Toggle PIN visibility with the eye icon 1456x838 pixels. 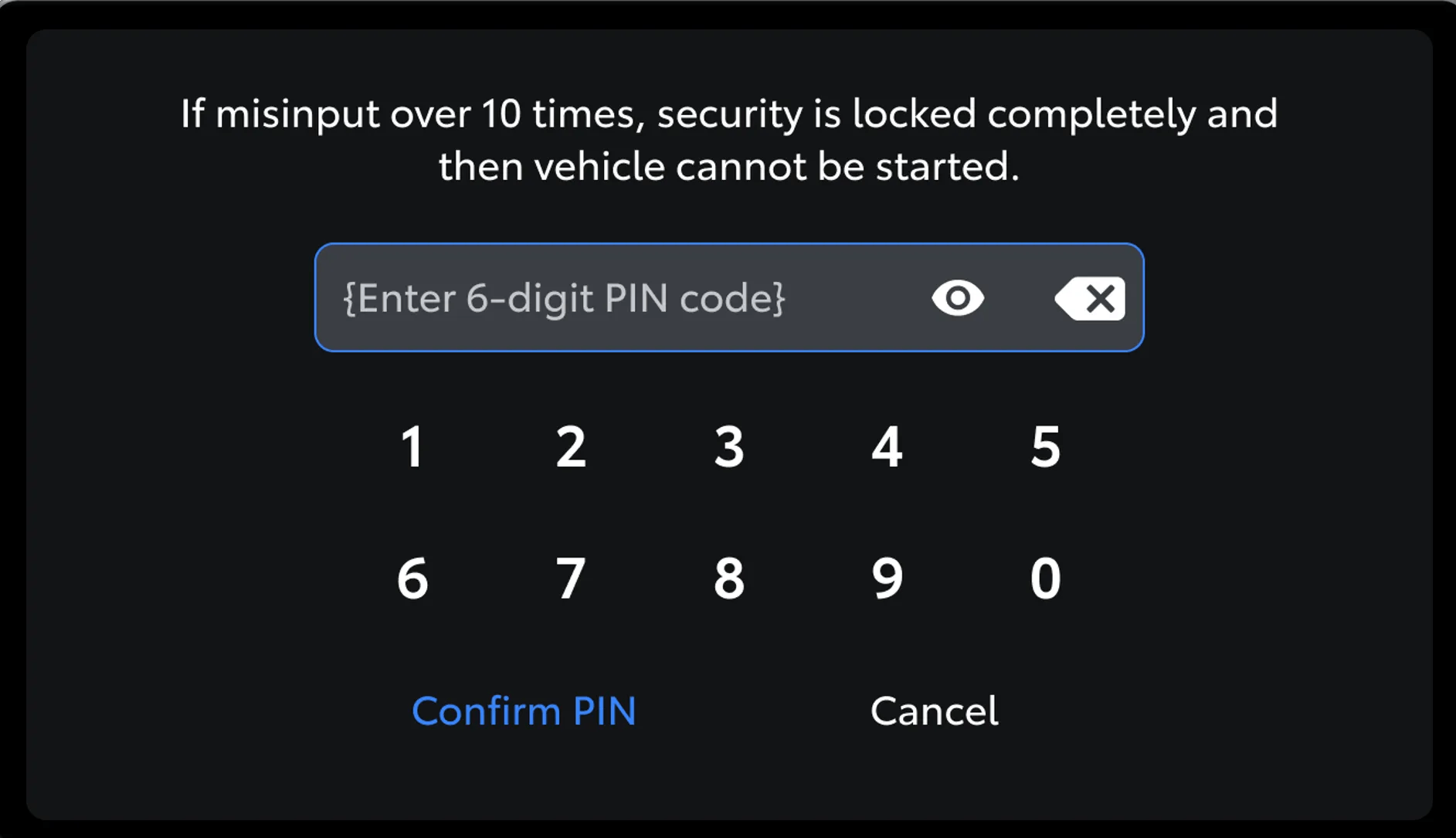[x=958, y=298]
